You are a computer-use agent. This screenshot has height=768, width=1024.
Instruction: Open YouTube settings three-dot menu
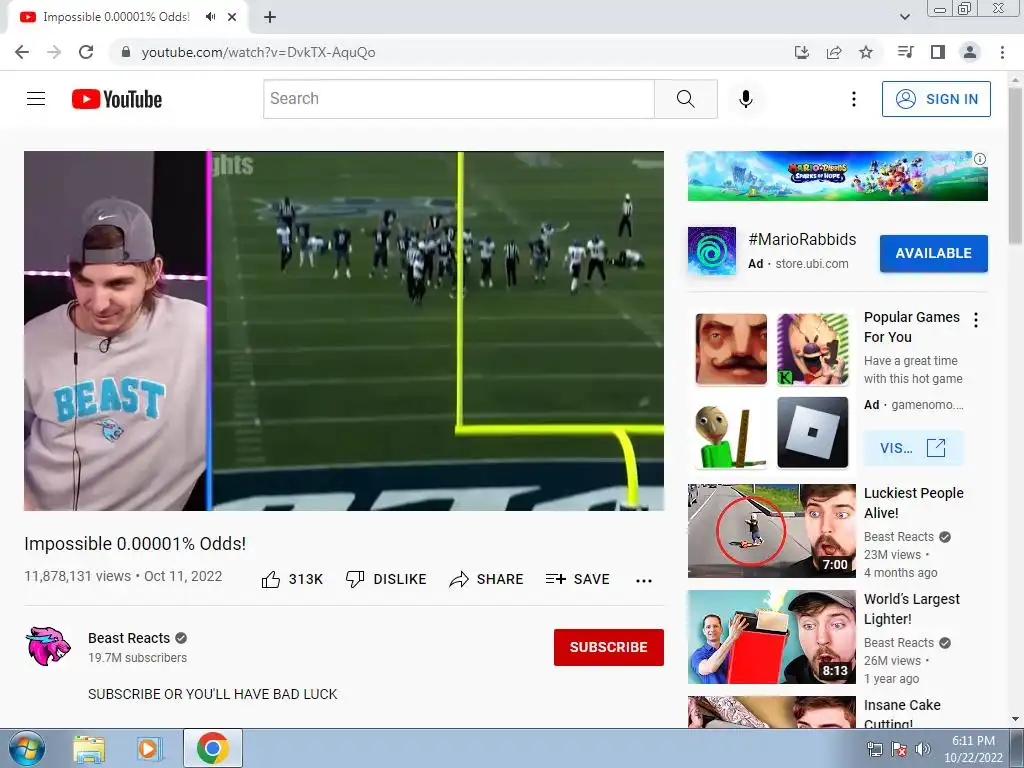pyautogui.click(x=854, y=99)
